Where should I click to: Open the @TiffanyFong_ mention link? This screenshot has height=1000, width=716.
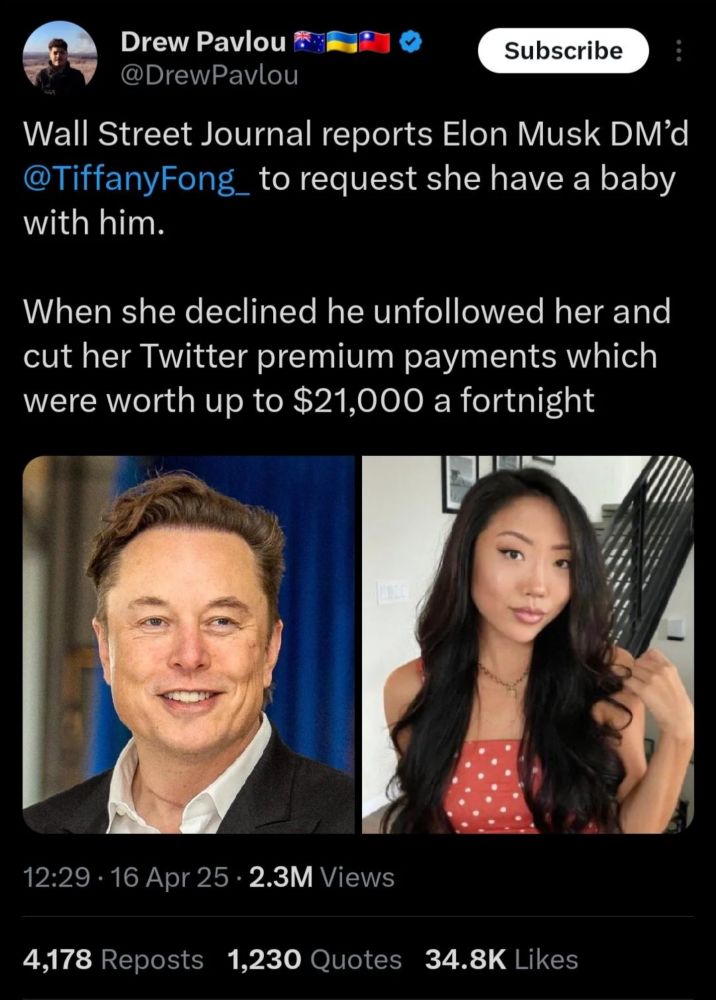click(x=140, y=180)
